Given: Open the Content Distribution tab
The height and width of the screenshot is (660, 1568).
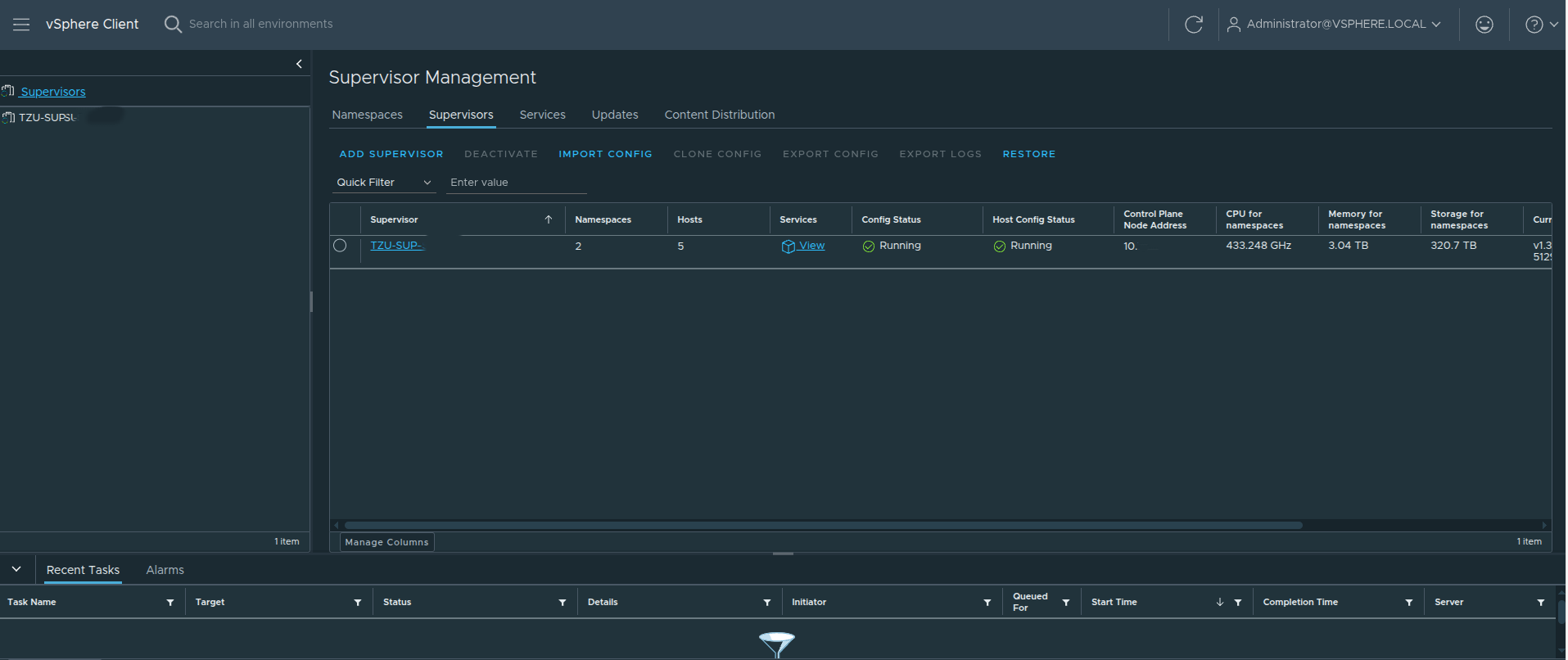Looking at the screenshot, I should tap(720, 115).
